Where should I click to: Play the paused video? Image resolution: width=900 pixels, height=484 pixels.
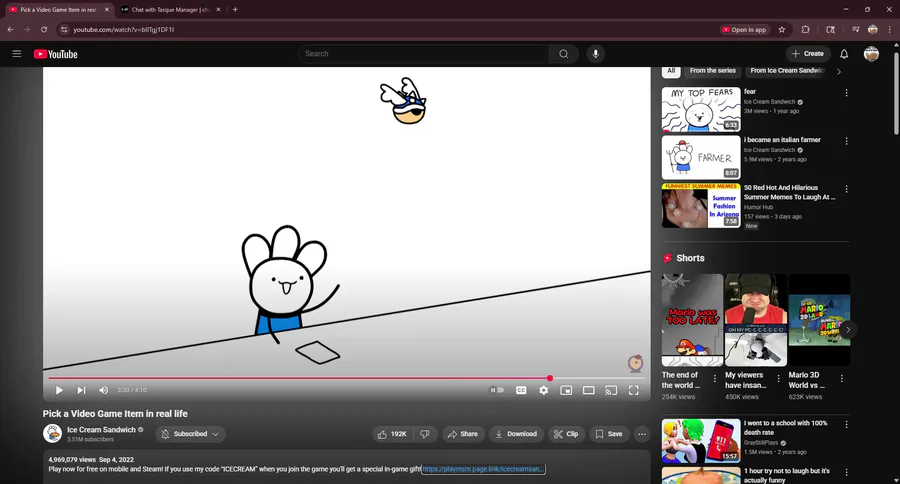pos(59,390)
